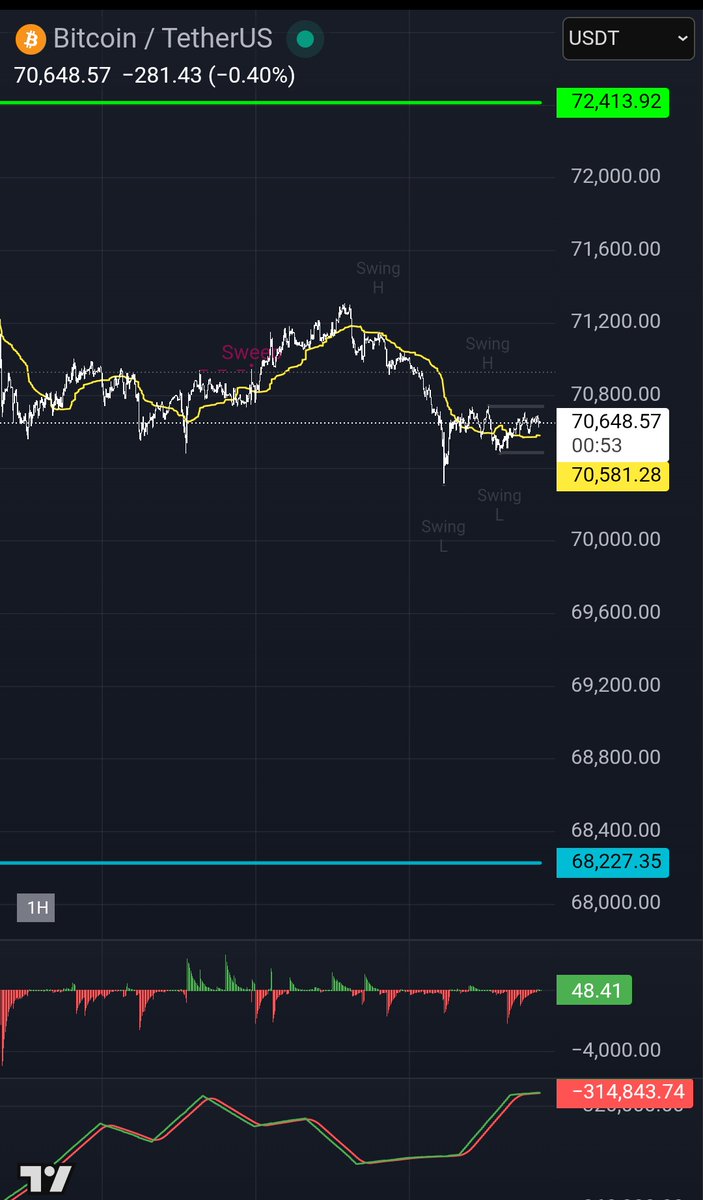Open the Bitcoin / TetherUS symbol title
The width and height of the screenshot is (703, 1200).
162,40
